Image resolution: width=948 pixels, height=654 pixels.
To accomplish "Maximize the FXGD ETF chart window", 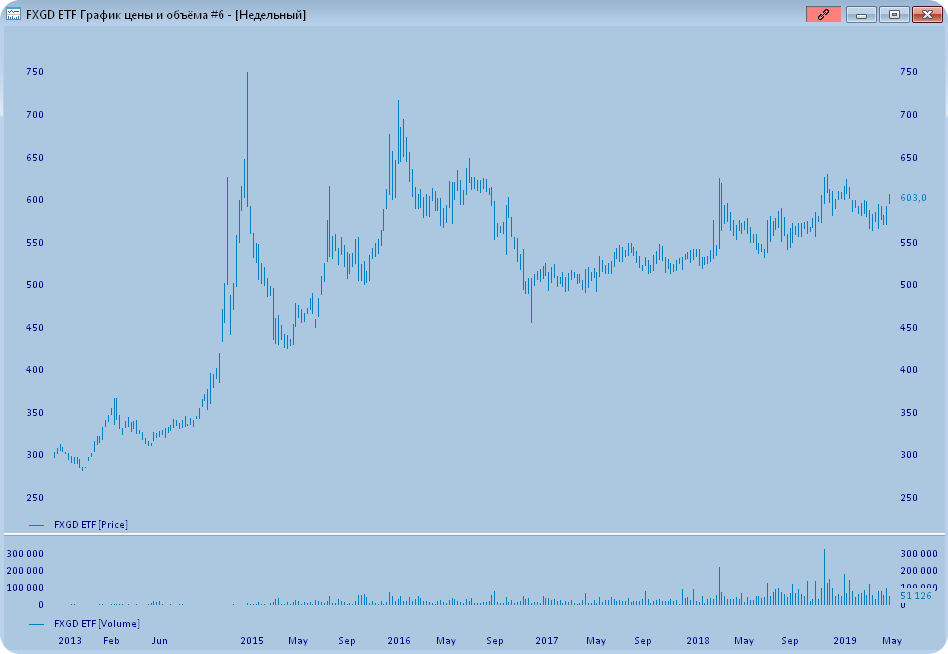I will pos(894,15).
